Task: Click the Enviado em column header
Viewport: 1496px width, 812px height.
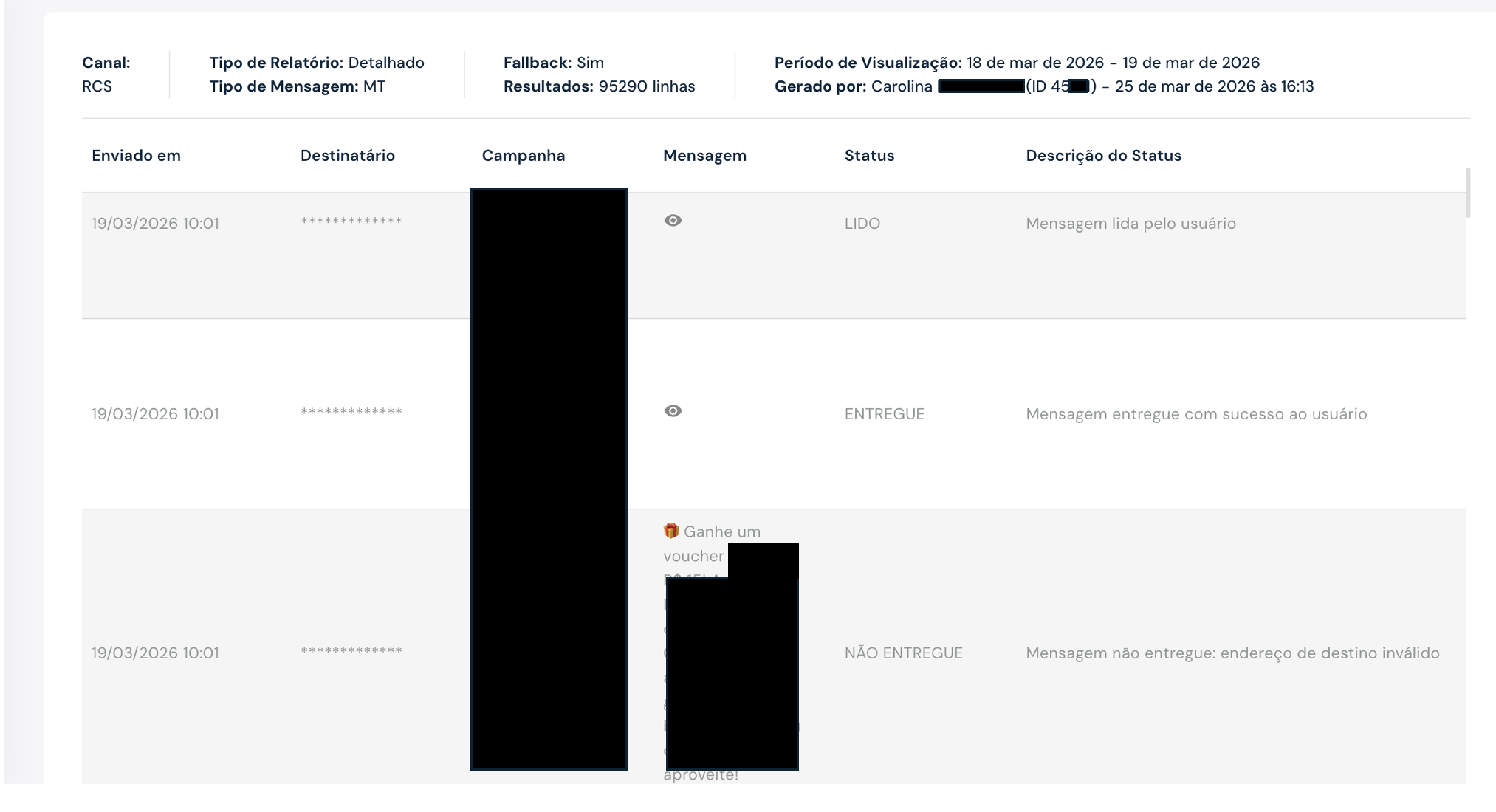Action: click(136, 156)
